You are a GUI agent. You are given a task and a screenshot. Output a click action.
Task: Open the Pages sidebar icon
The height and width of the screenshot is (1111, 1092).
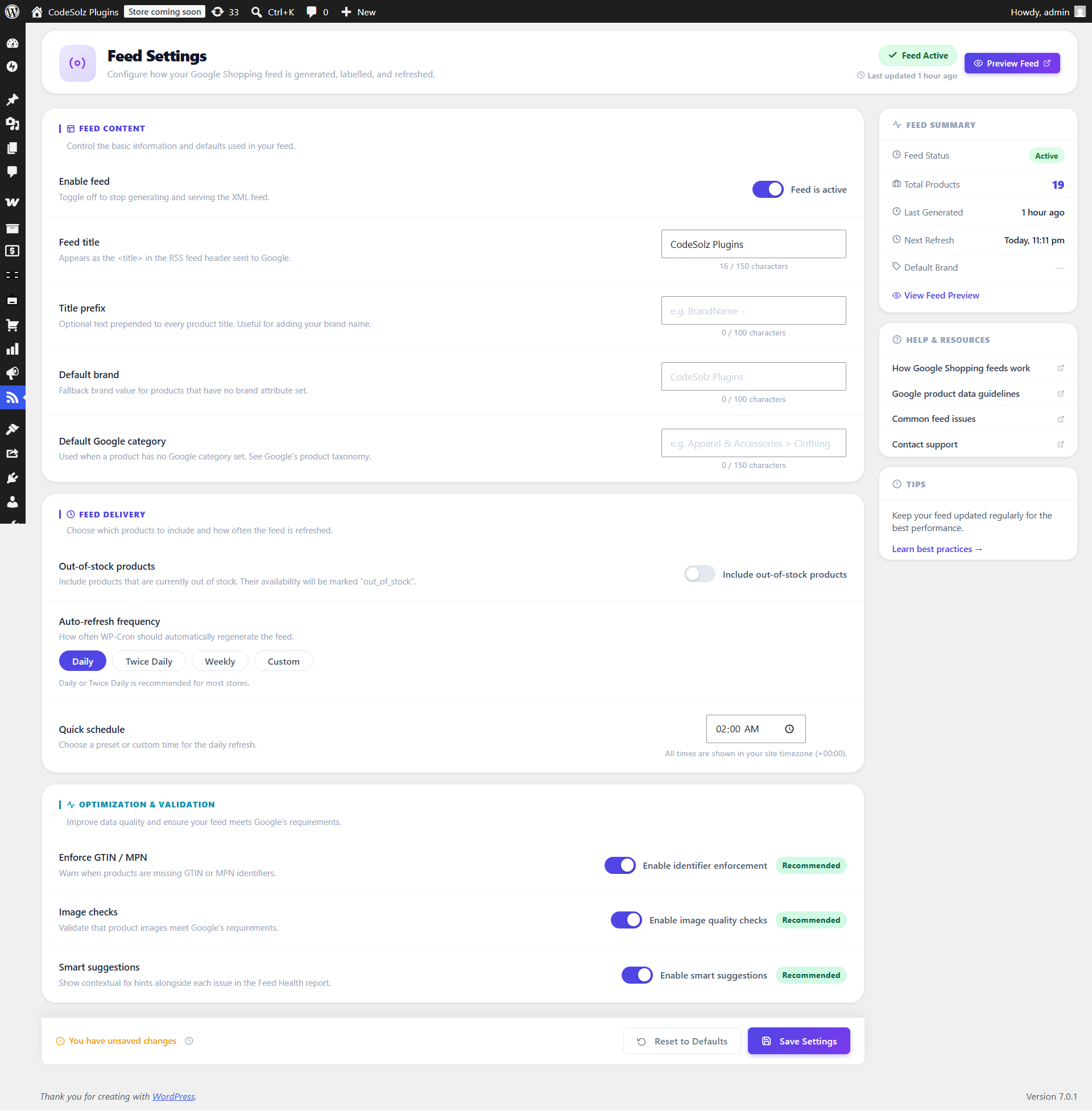tap(12, 148)
